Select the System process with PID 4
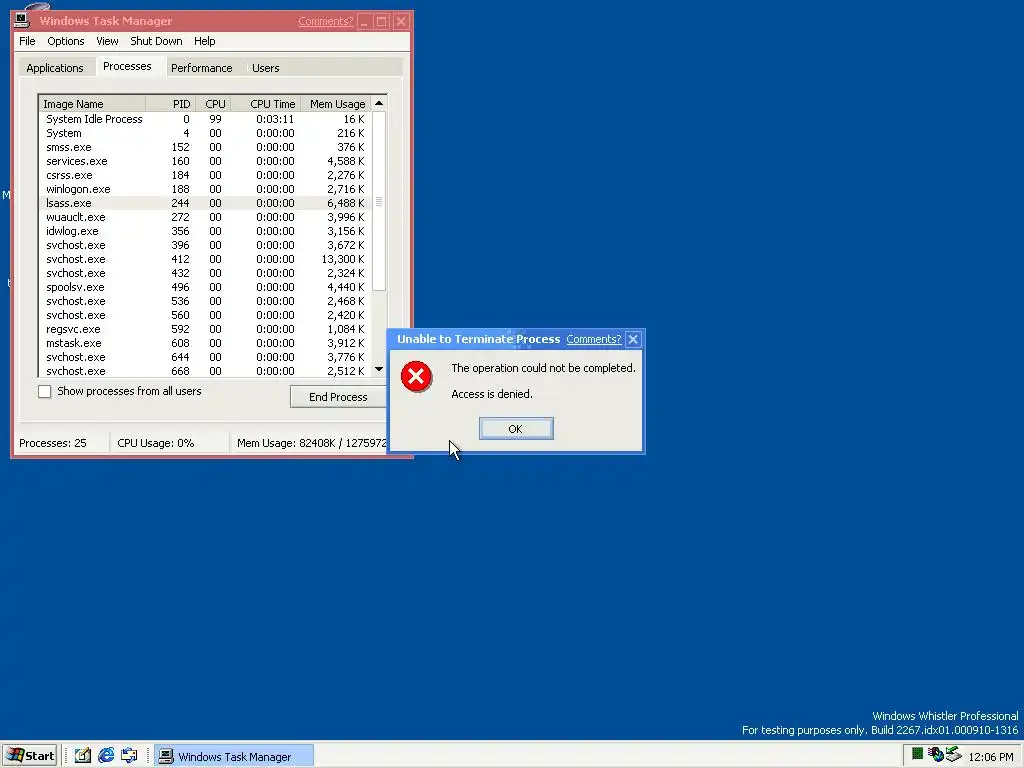This screenshot has width=1024, height=768. (x=205, y=133)
